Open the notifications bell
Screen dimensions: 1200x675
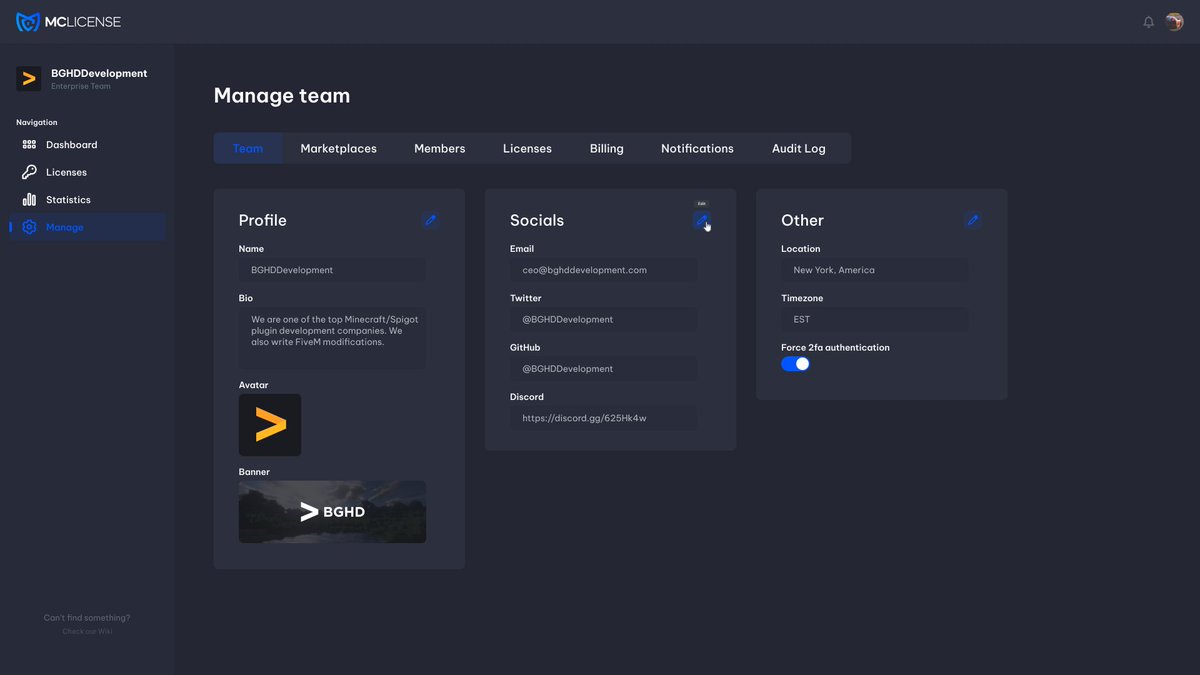point(1148,22)
